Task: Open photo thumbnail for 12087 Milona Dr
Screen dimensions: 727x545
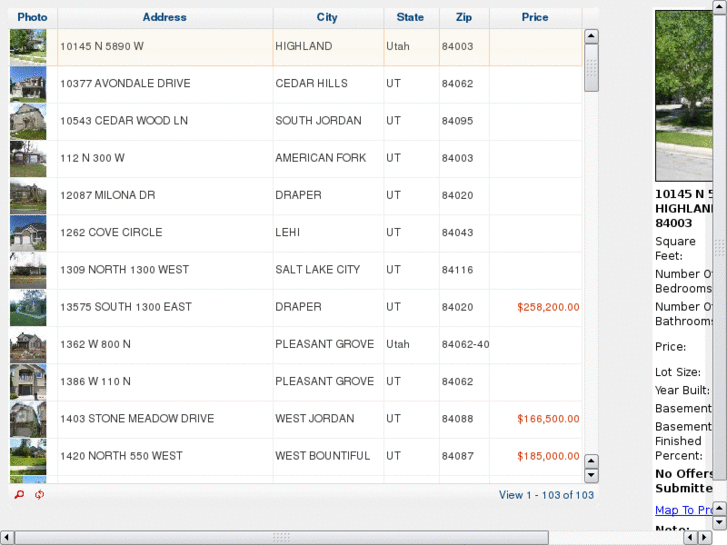Action: pos(28,196)
